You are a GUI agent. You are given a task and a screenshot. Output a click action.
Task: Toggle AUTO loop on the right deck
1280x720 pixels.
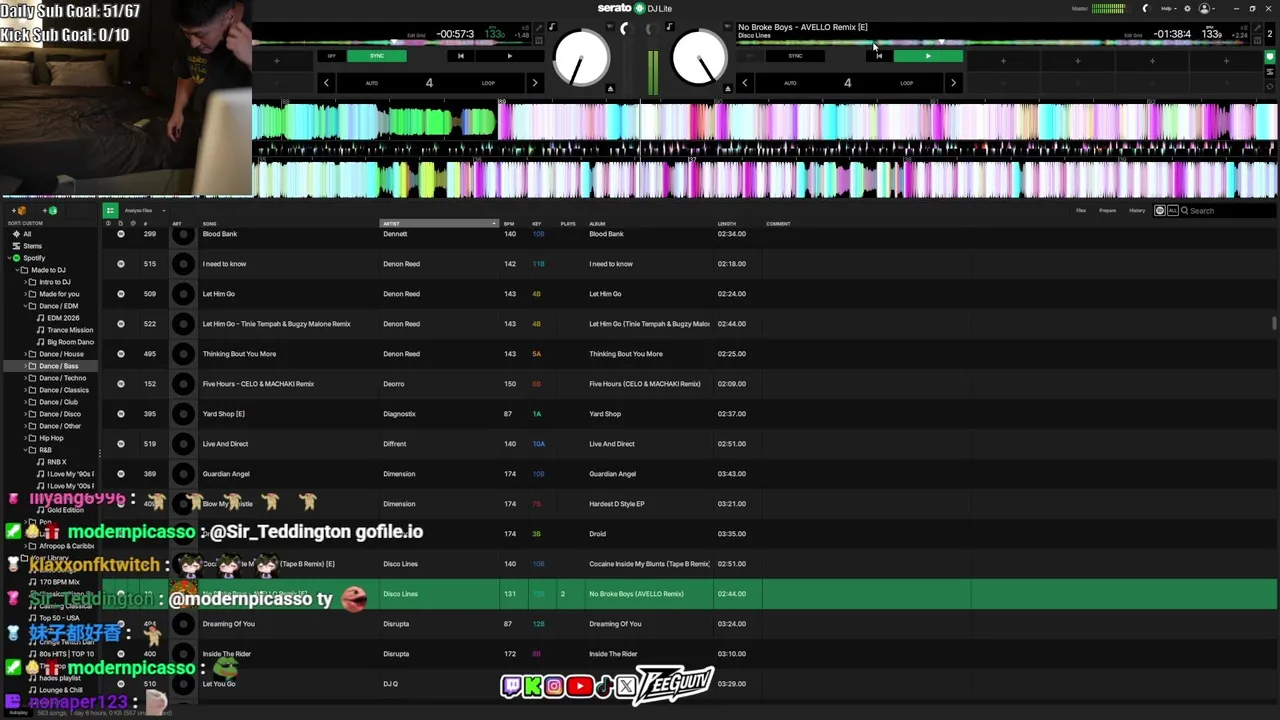tap(790, 83)
